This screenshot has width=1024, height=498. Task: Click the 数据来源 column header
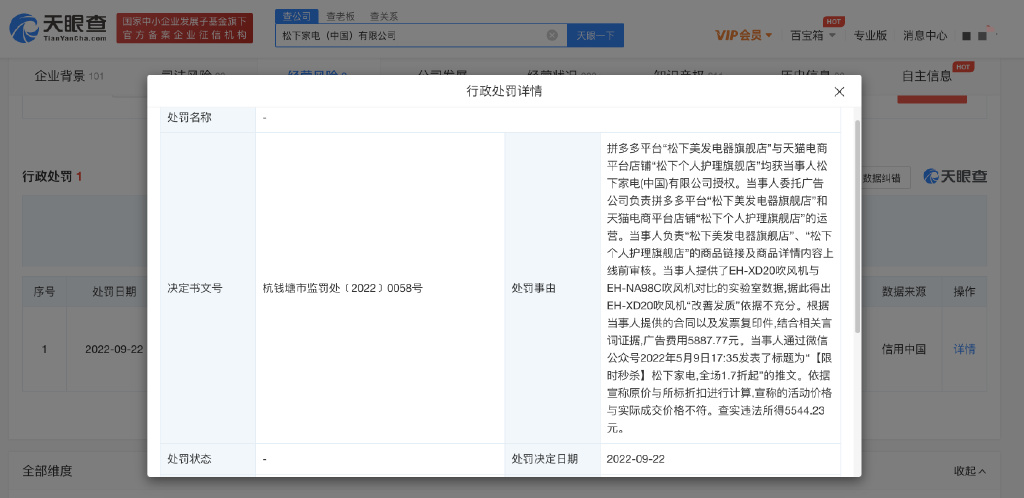[x=904, y=292]
